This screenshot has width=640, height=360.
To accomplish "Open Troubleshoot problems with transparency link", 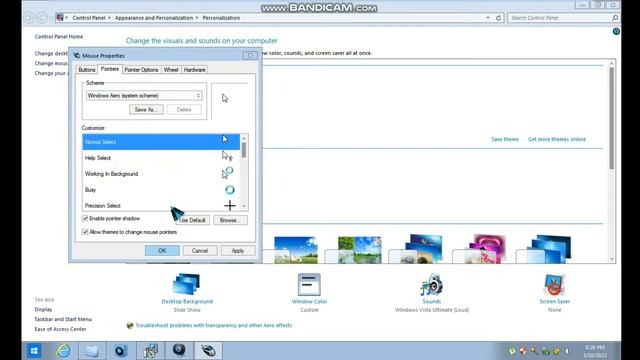I will [213, 325].
